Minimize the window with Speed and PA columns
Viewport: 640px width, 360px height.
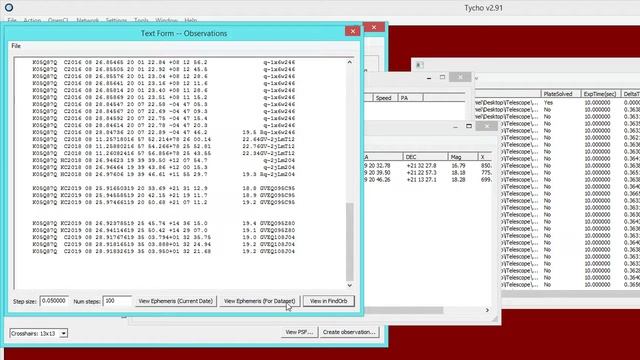coord(429,77)
